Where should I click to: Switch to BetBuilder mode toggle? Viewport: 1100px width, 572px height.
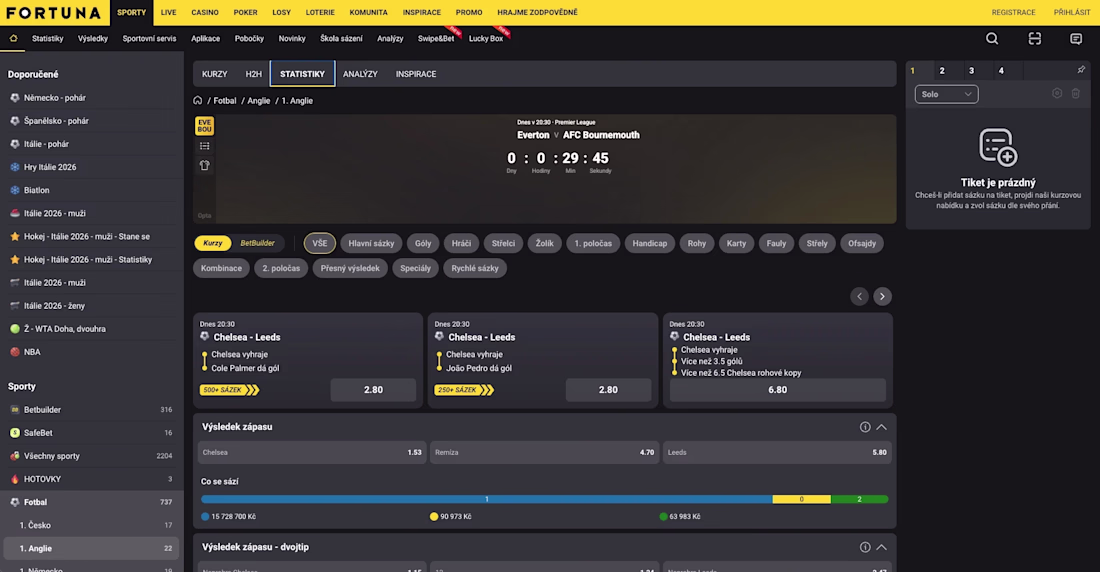(257, 243)
